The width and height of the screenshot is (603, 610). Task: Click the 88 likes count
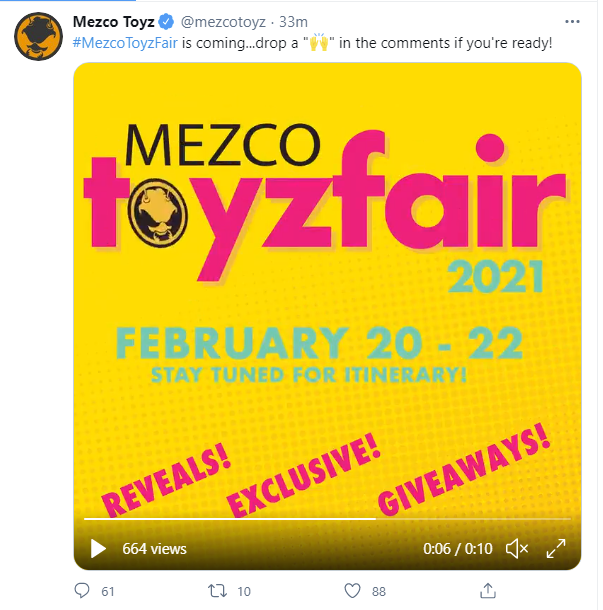point(379,592)
